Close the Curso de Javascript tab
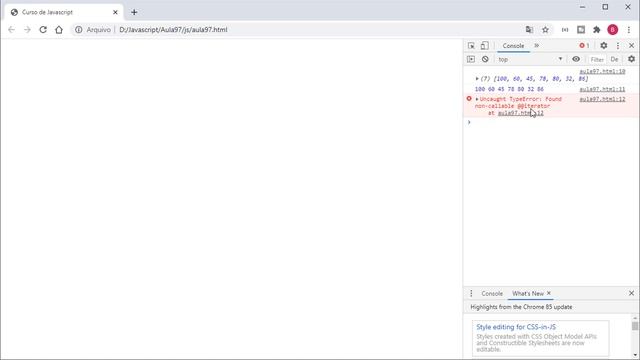Screen dimensions: 640x360 [x=115, y=12]
